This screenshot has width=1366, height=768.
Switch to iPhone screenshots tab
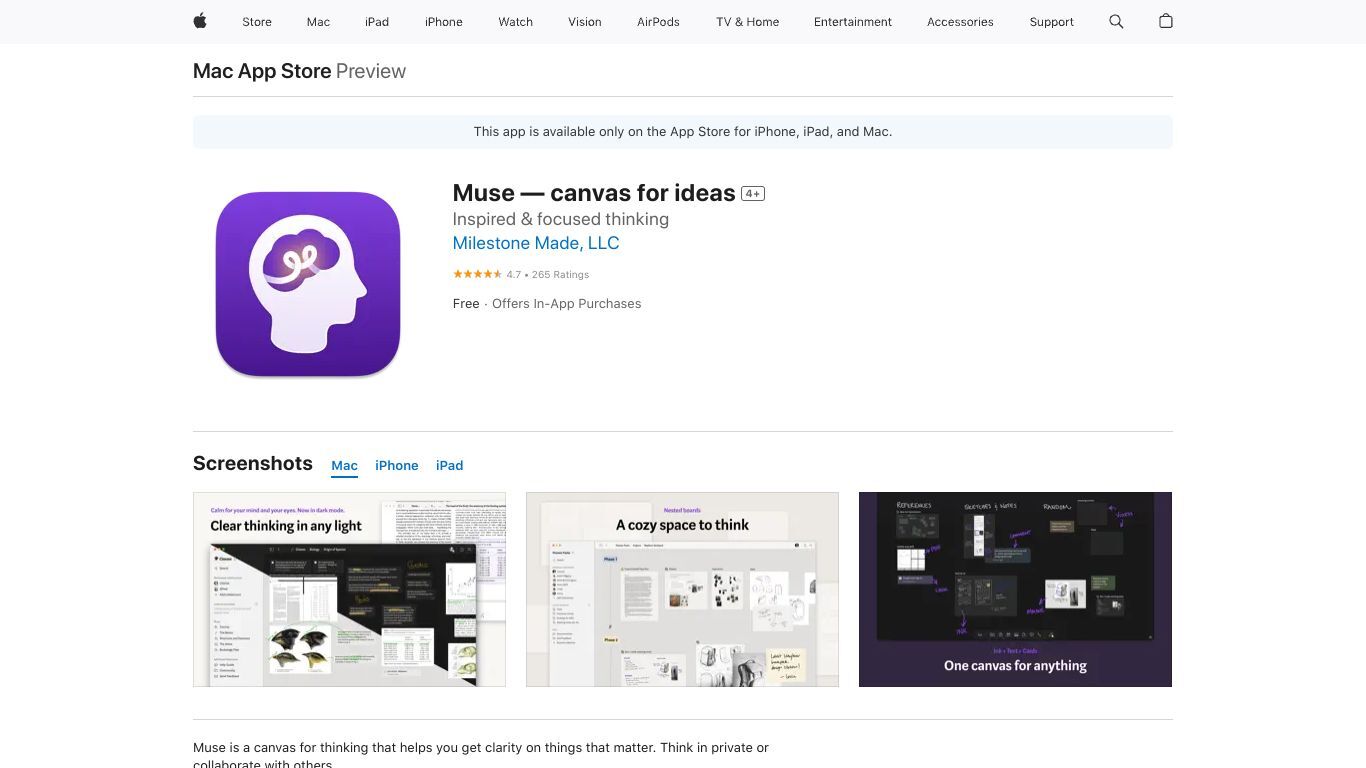tap(397, 465)
